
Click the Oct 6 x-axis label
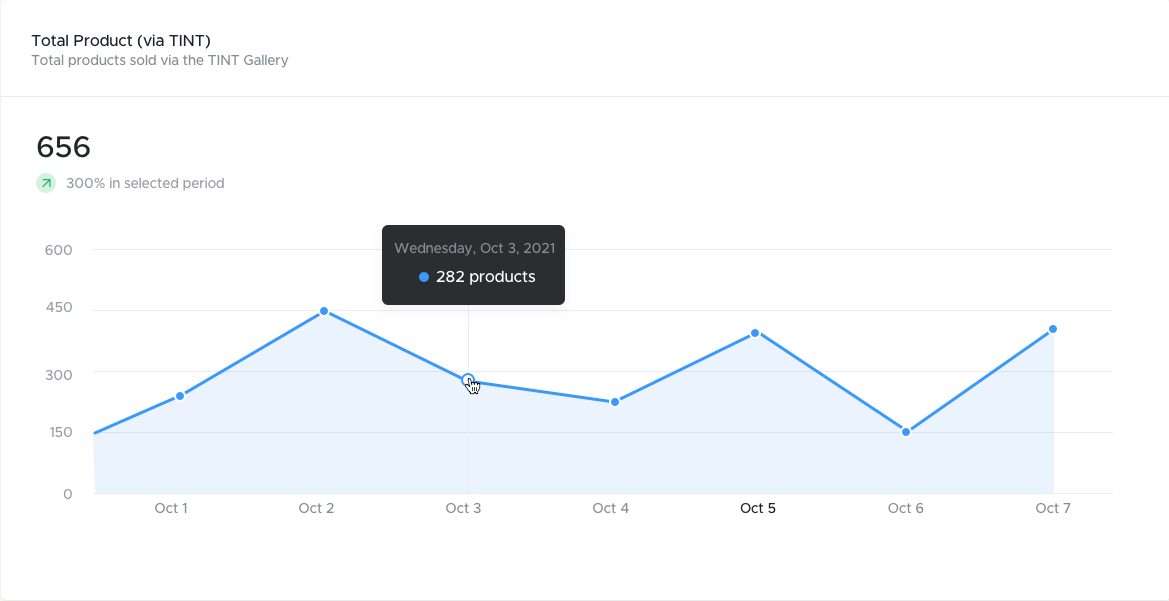click(905, 508)
